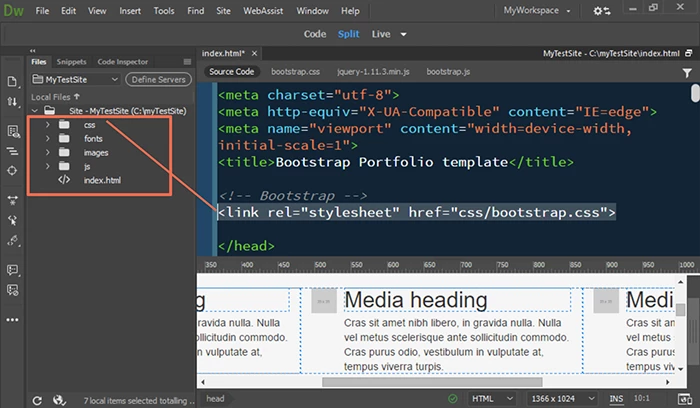Click the Sync Settings gear icon
Image resolution: width=700 pixels, height=408 pixels.
pos(601,11)
